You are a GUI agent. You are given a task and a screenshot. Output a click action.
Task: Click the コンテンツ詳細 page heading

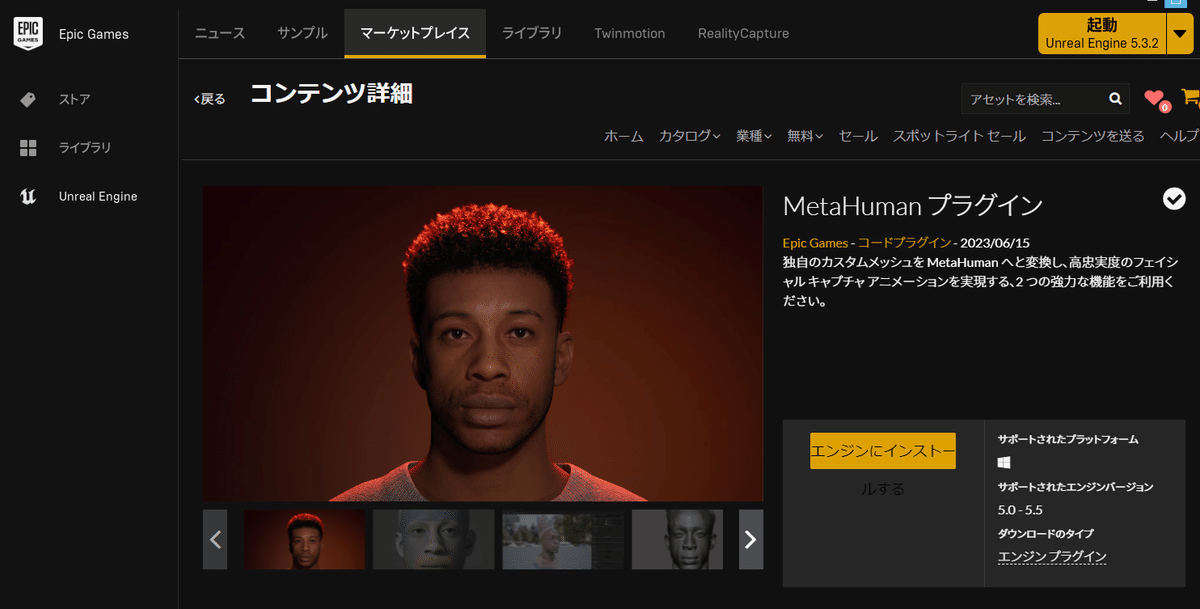331,94
